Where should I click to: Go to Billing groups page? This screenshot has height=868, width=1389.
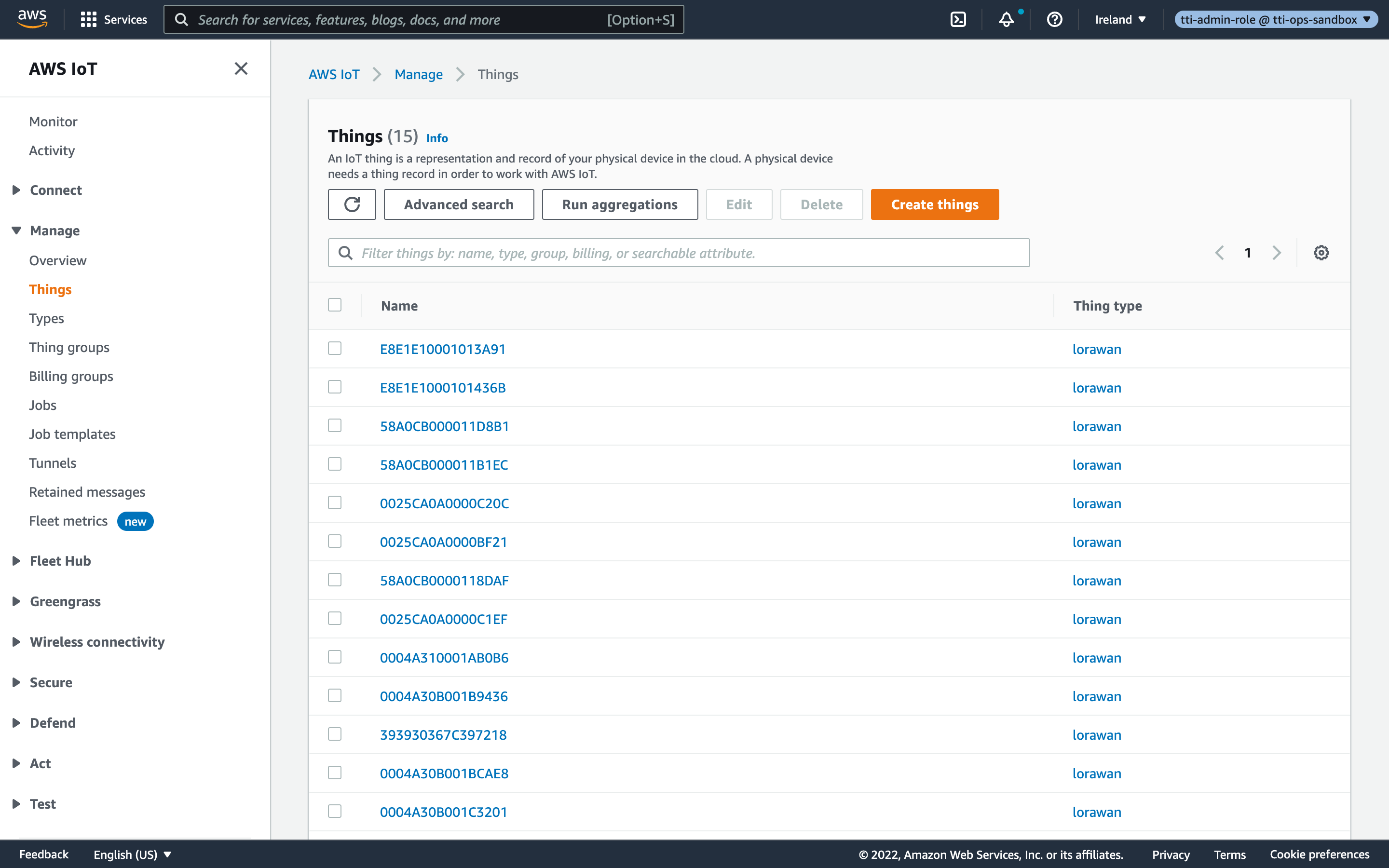(x=70, y=376)
